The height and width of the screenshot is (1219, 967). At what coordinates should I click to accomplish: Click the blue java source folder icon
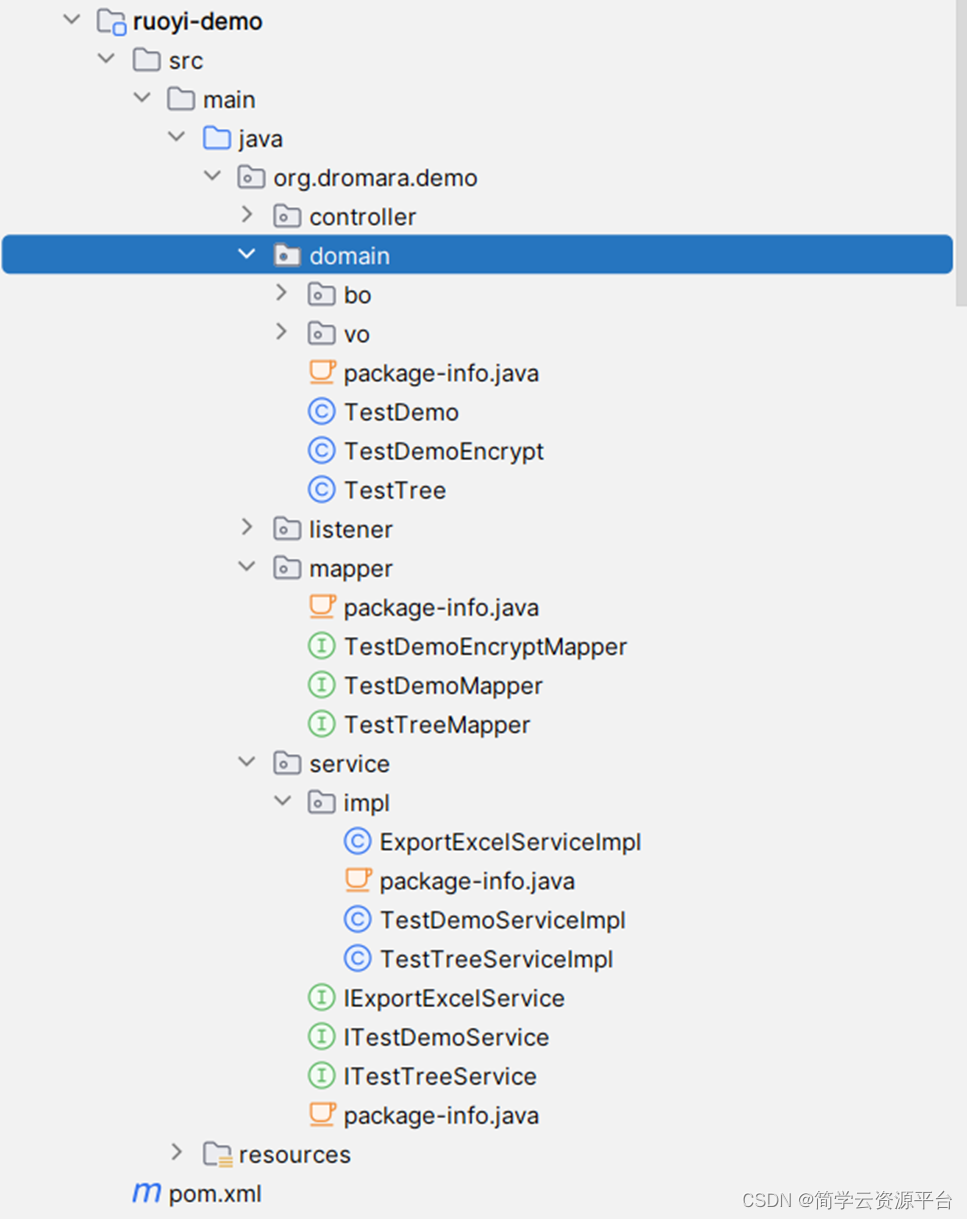[x=216, y=138]
